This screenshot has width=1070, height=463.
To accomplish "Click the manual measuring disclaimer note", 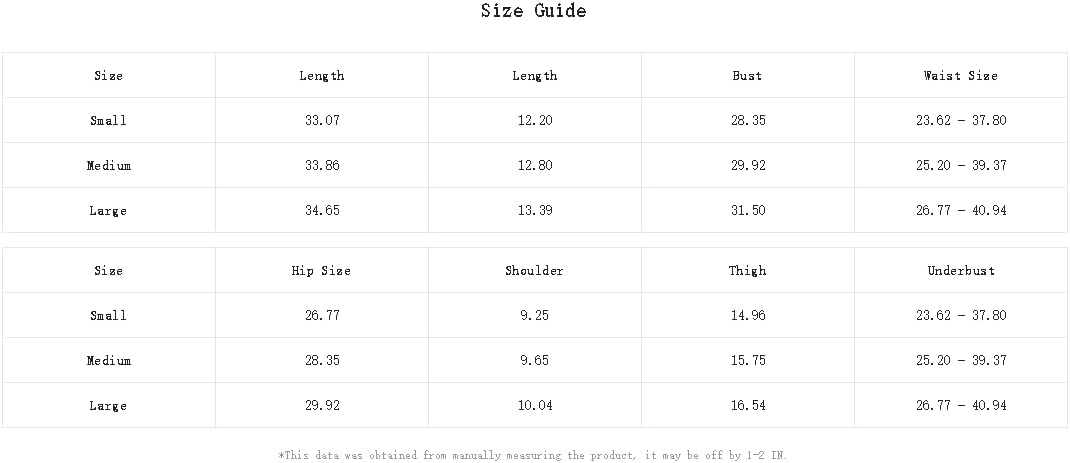I will click(534, 455).
